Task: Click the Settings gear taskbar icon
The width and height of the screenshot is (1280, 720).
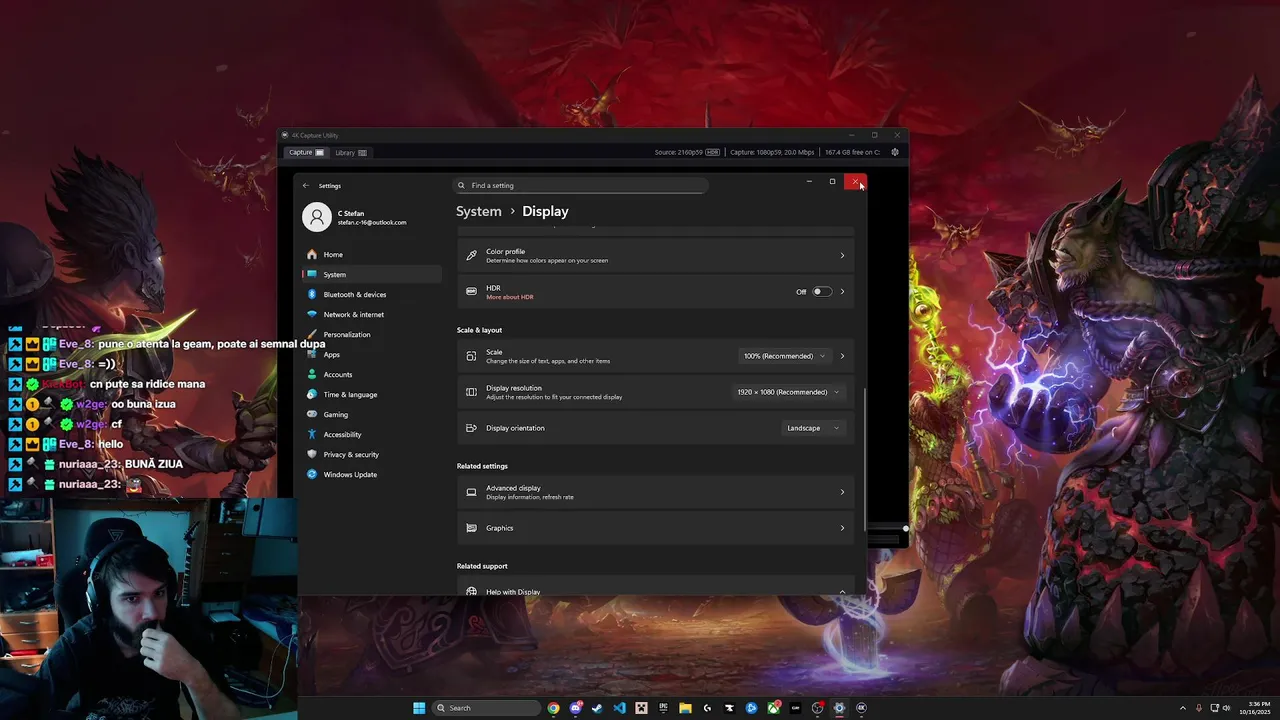Action: [x=839, y=708]
